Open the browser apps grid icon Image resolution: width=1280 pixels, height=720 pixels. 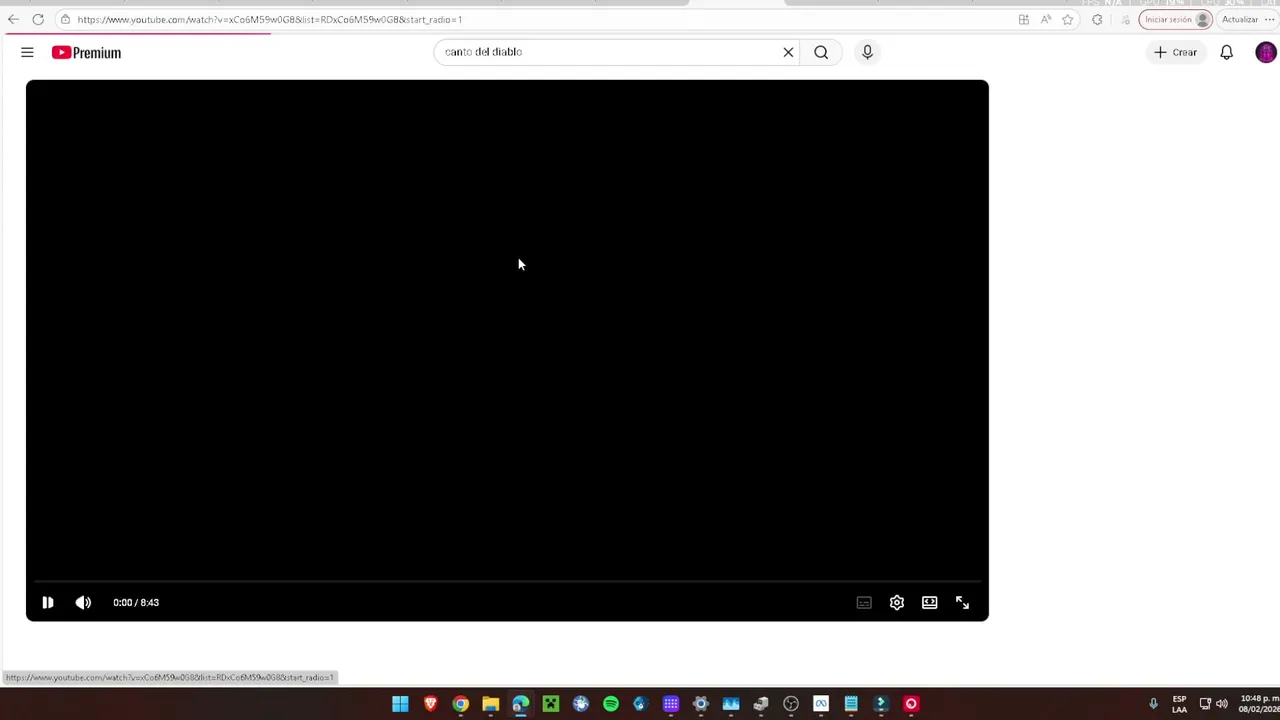coord(1023,19)
